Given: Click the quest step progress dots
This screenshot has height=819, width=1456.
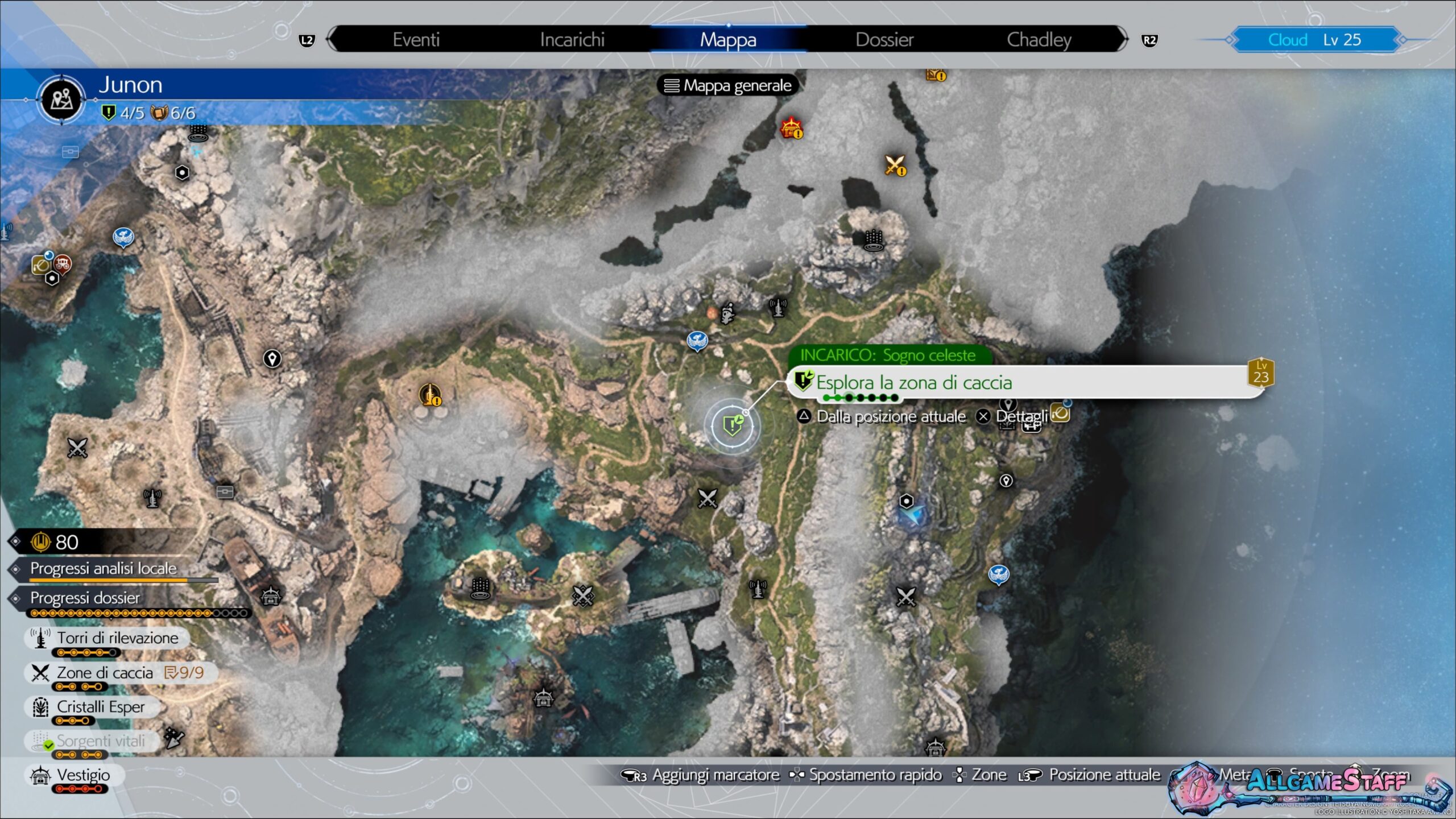Looking at the screenshot, I should point(861,398).
